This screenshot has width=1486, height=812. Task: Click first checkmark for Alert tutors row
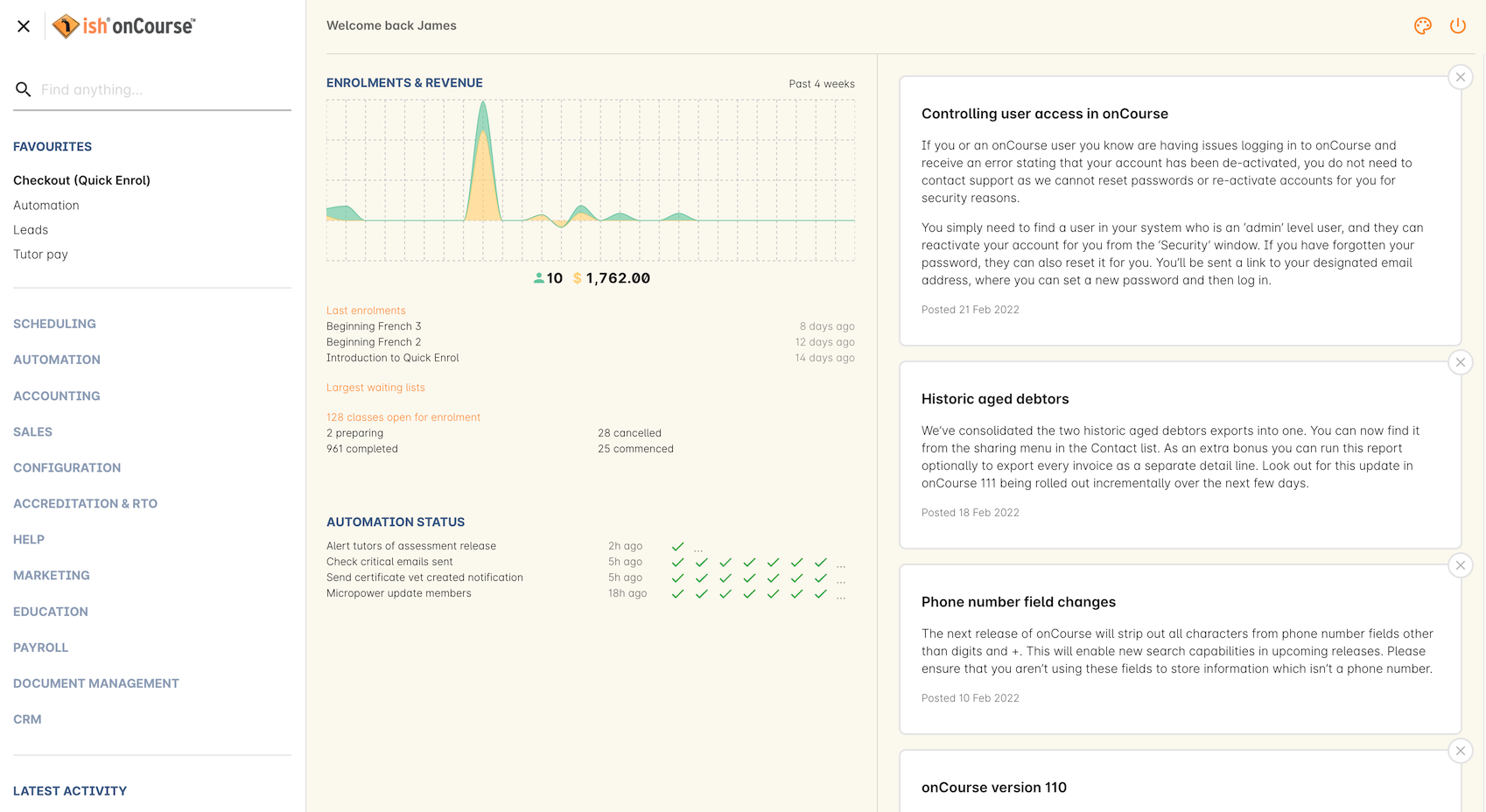(x=677, y=547)
